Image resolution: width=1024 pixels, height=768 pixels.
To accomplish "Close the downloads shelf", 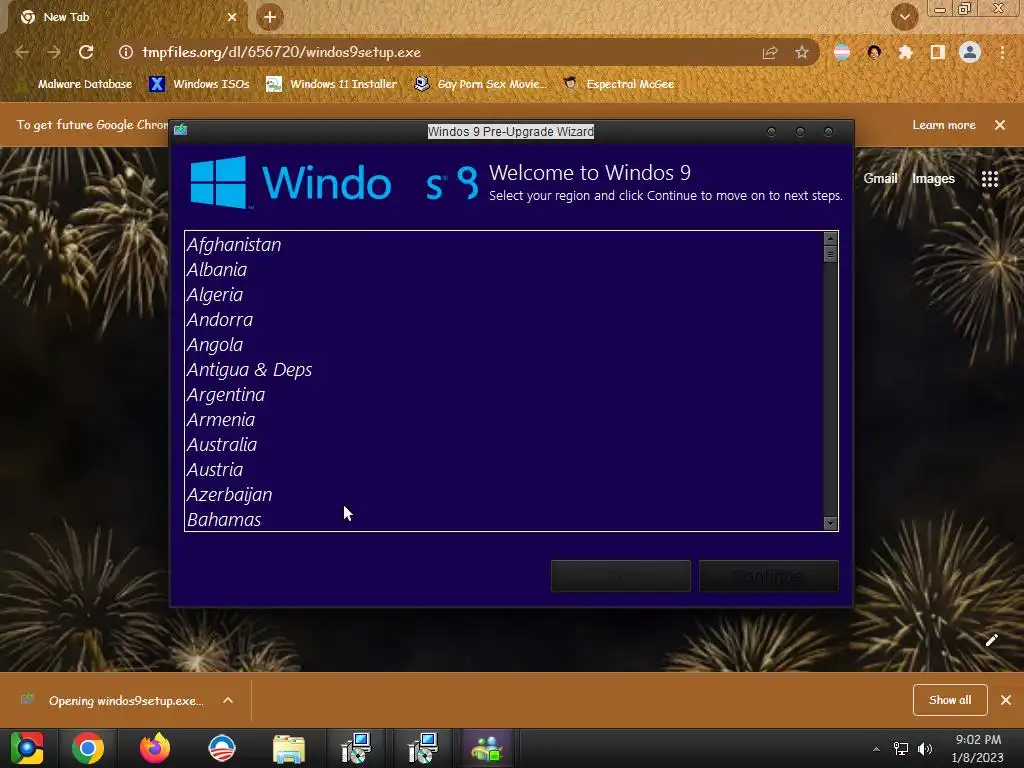I will 1006,700.
